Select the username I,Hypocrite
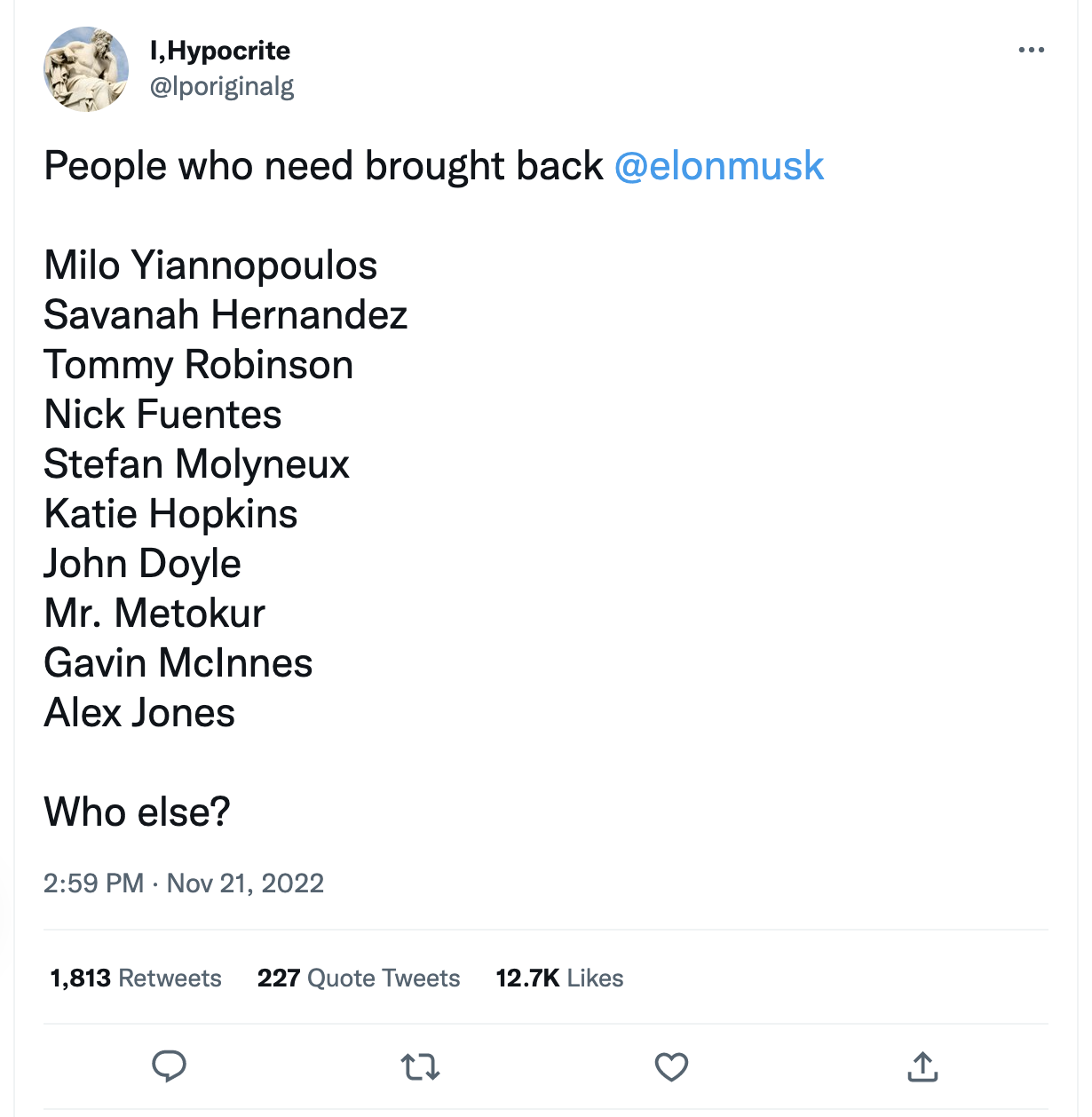The image size is (1092, 1117). coord(219,51)
